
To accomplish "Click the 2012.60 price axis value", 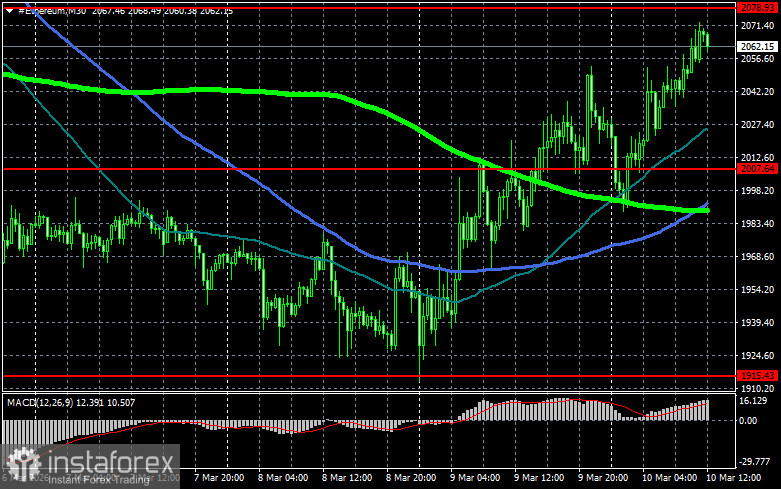I will pyautogui.click(x=758, y=157).
